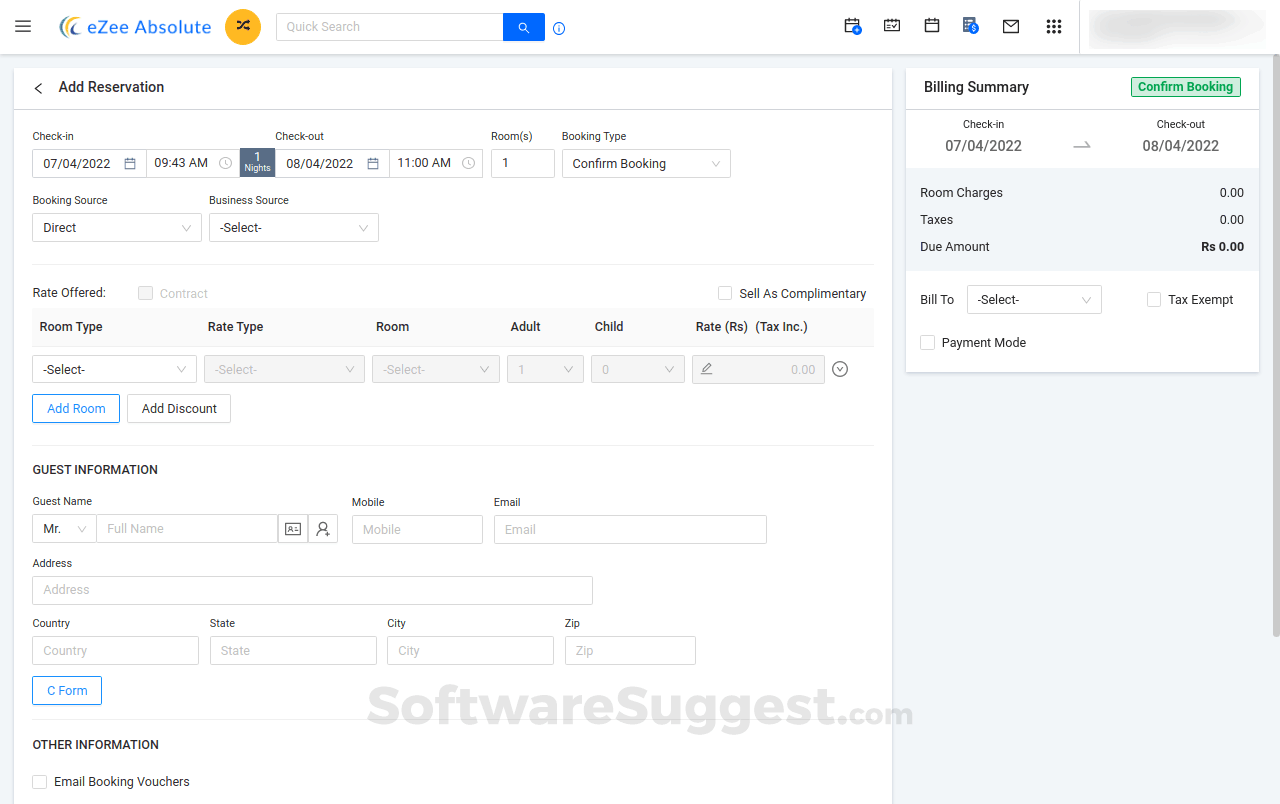Image resolution: width=1280 pixels, height=804 pixels.
Task: Click the add reservation calendar-plus icon
Action: coord(852,27)
